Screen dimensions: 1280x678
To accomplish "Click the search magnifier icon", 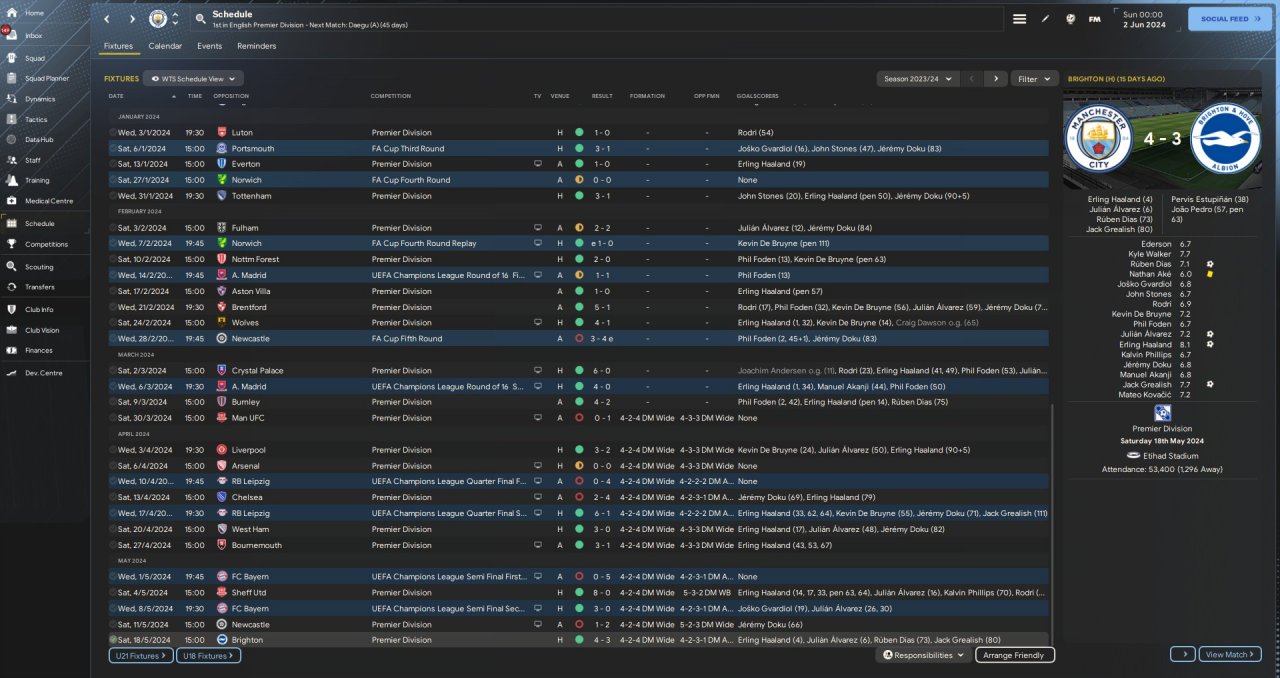I will click(200, 19).
